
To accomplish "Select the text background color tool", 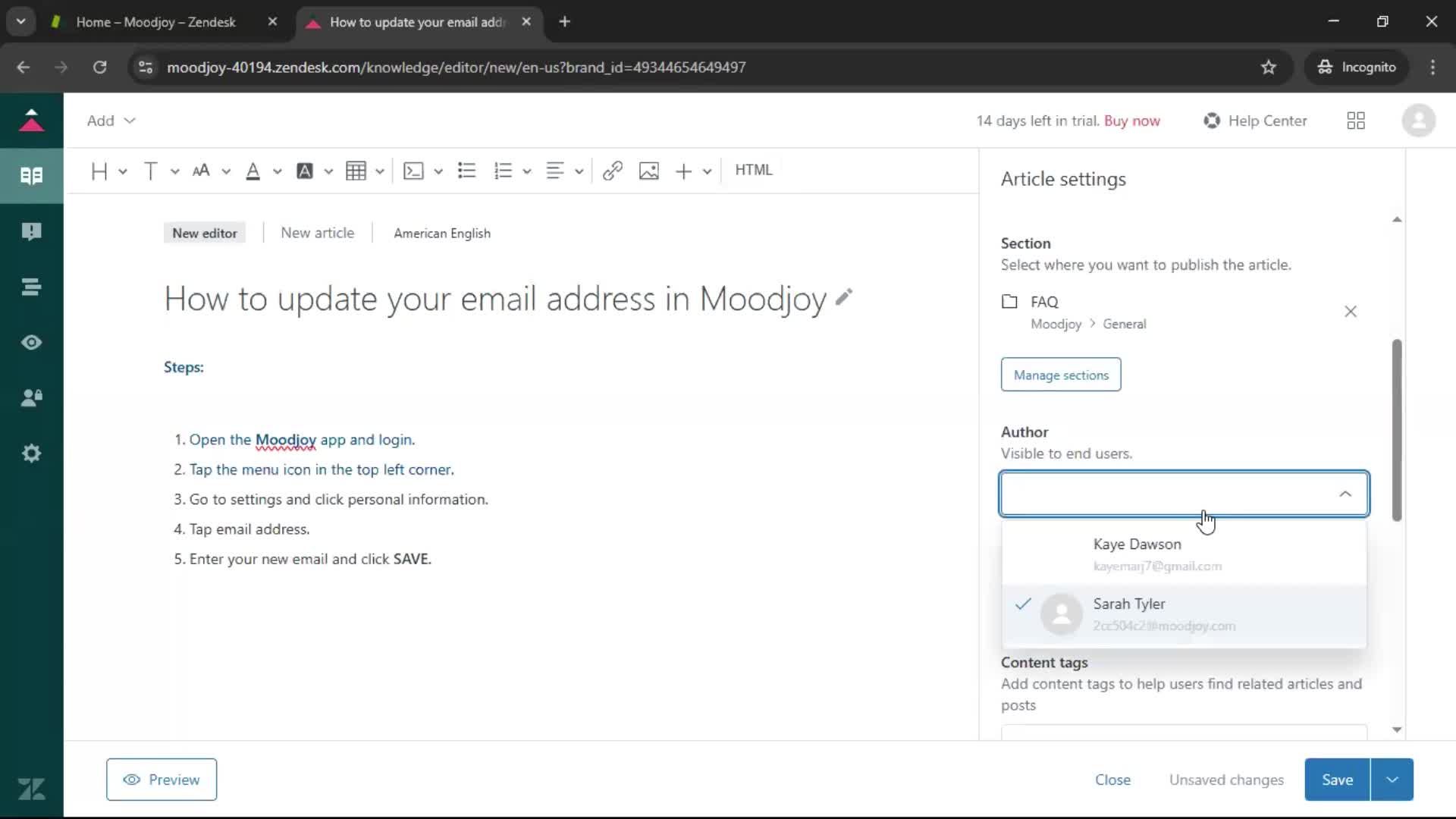I will pos(305,171).
